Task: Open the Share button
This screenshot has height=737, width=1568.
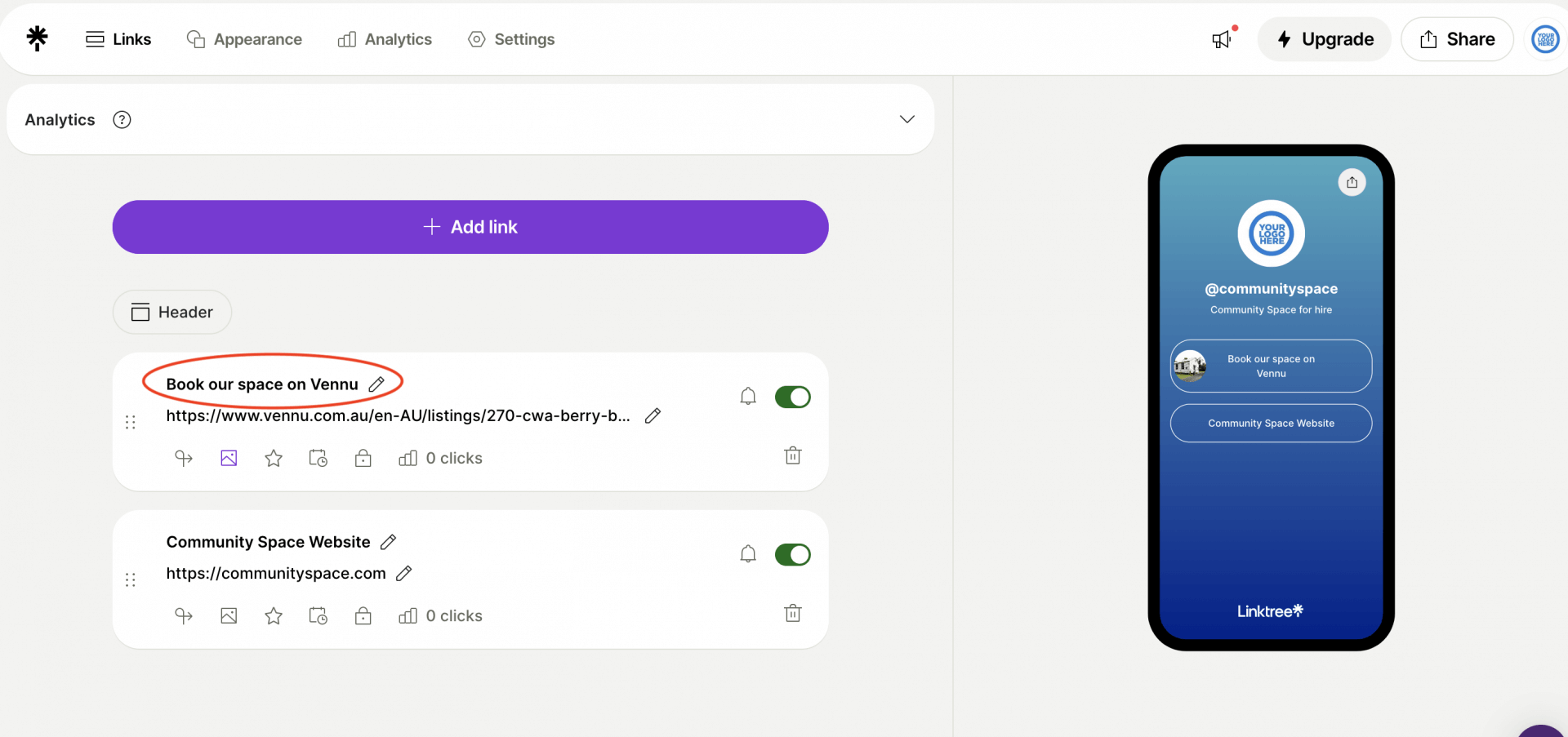Action: (x=1457, y=38)
